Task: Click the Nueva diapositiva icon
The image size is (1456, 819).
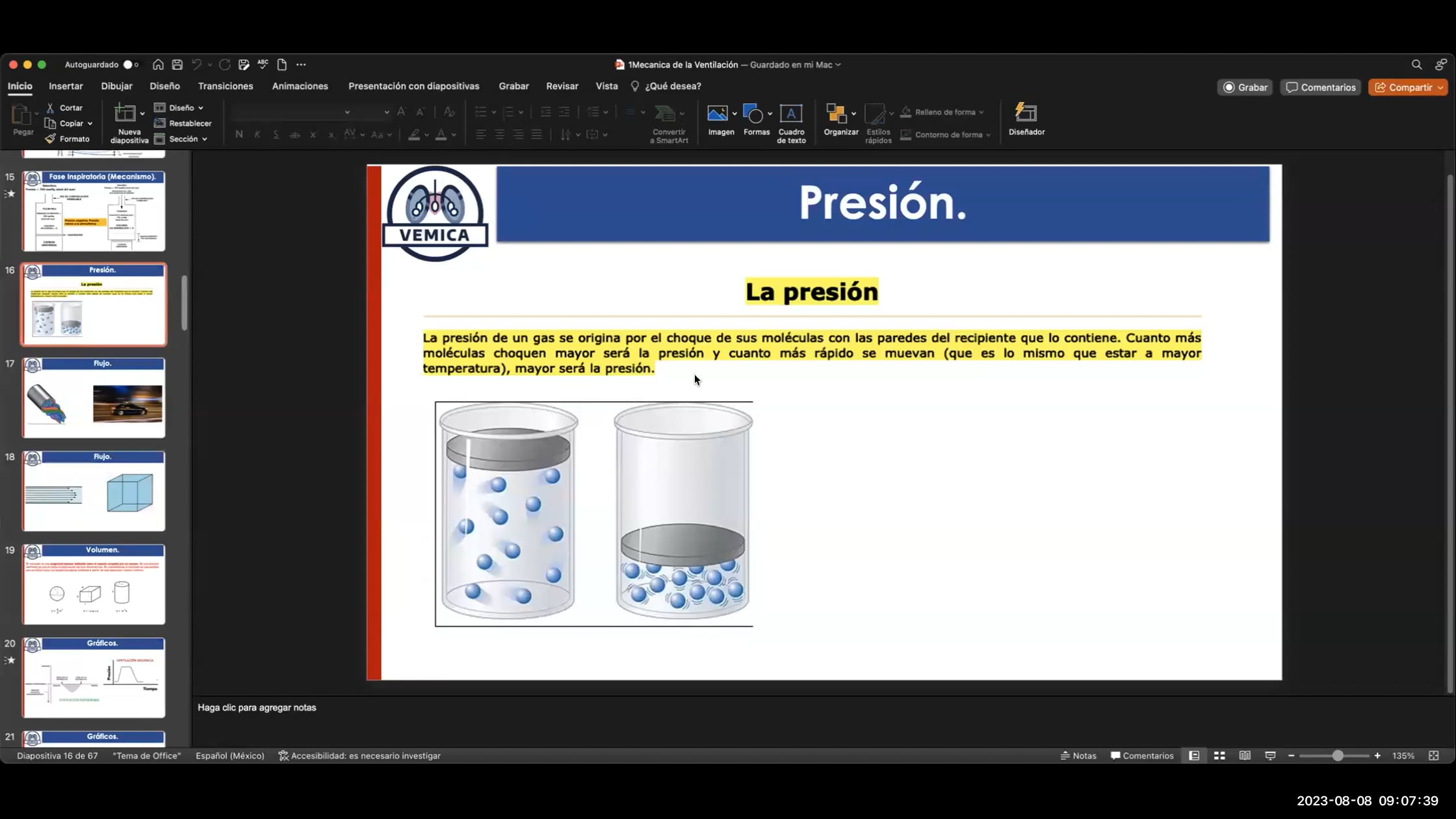Action: (125, 113)
